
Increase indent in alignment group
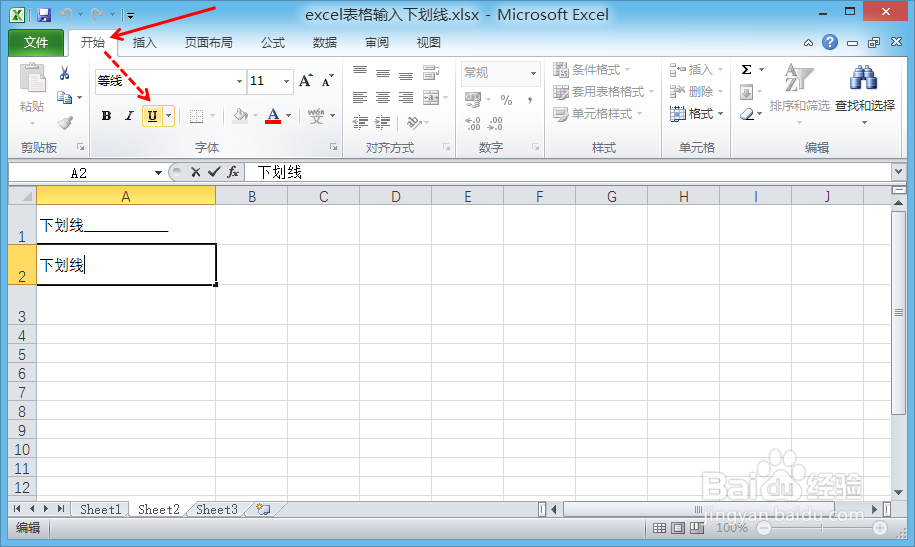pos(382,122)
